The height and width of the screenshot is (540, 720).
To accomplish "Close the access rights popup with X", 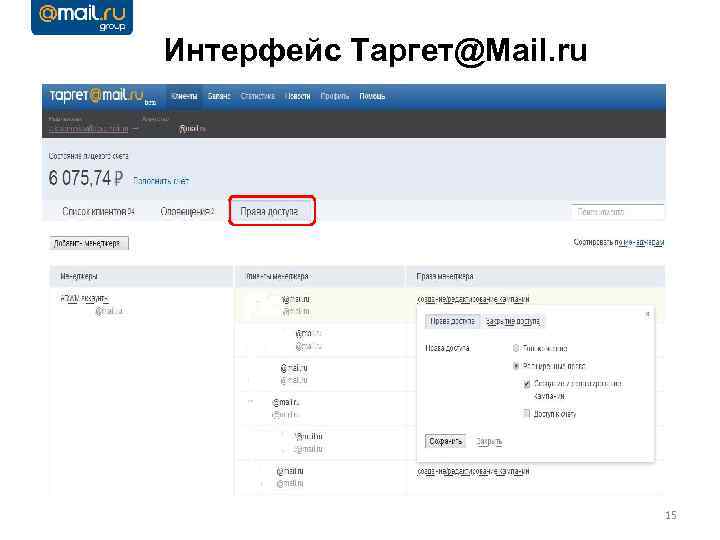I will [x=647, y=315].
